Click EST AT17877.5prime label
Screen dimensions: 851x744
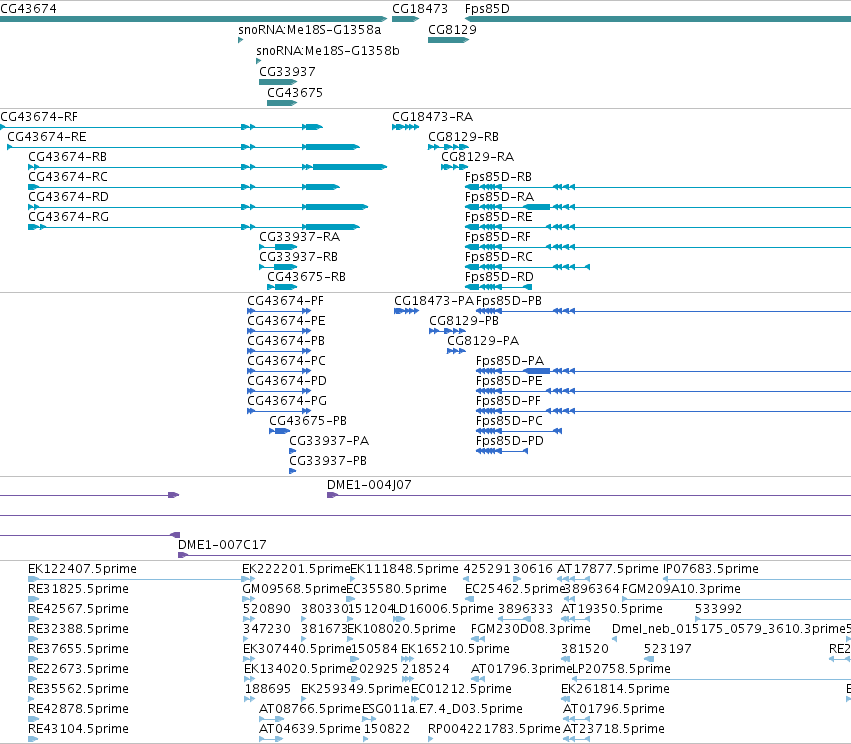(x=608, y=569)
